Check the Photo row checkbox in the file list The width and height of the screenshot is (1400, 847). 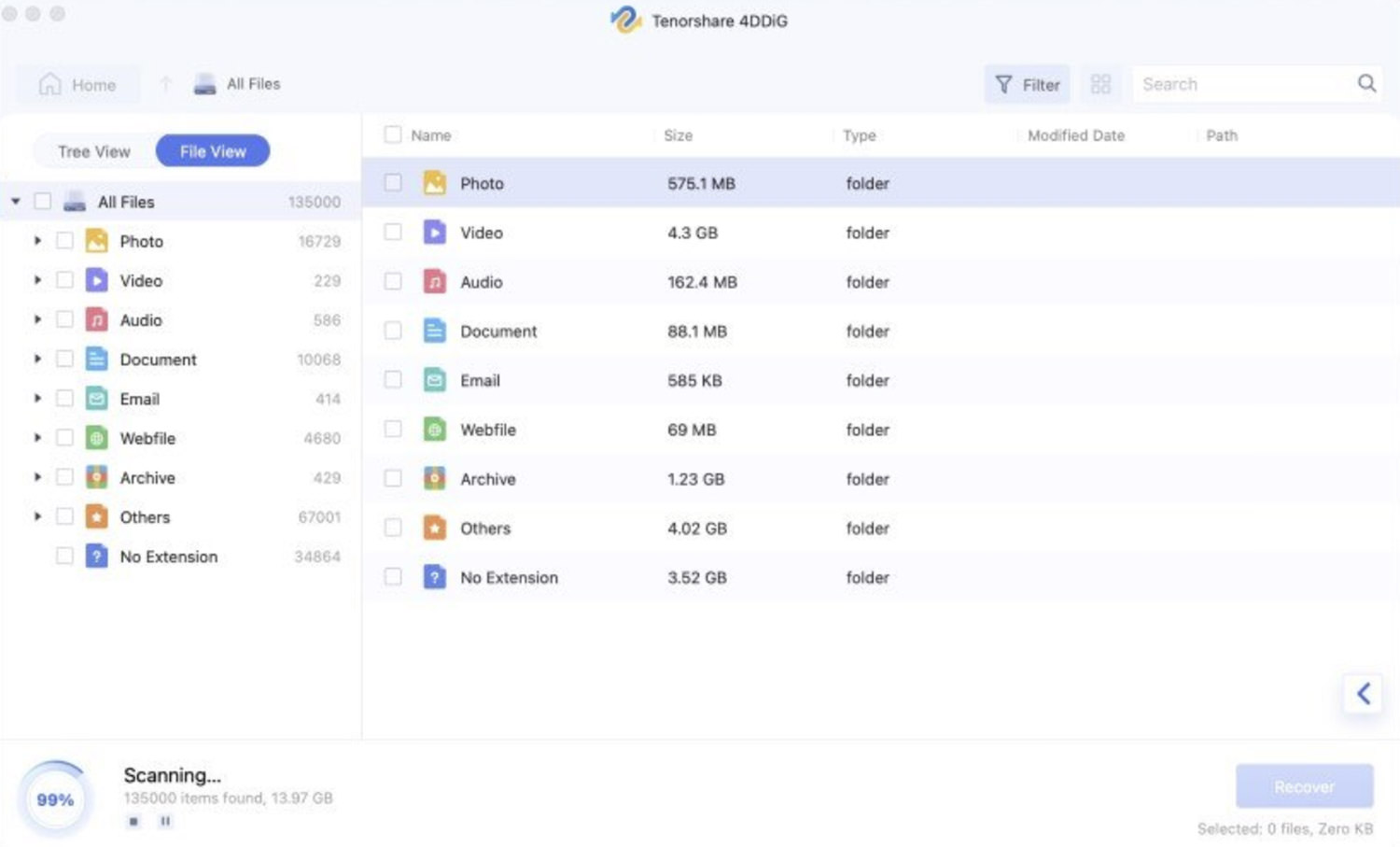point(393,183)
